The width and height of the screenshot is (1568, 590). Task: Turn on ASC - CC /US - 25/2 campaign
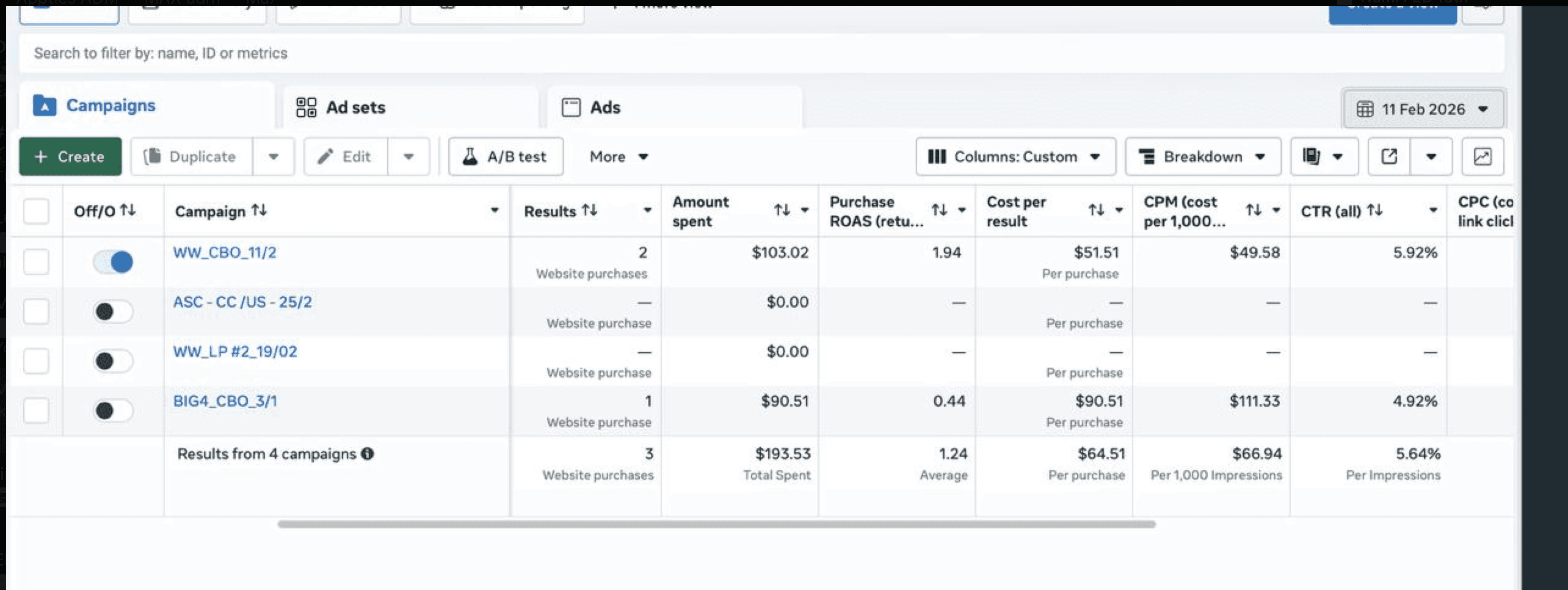(113, 311)
